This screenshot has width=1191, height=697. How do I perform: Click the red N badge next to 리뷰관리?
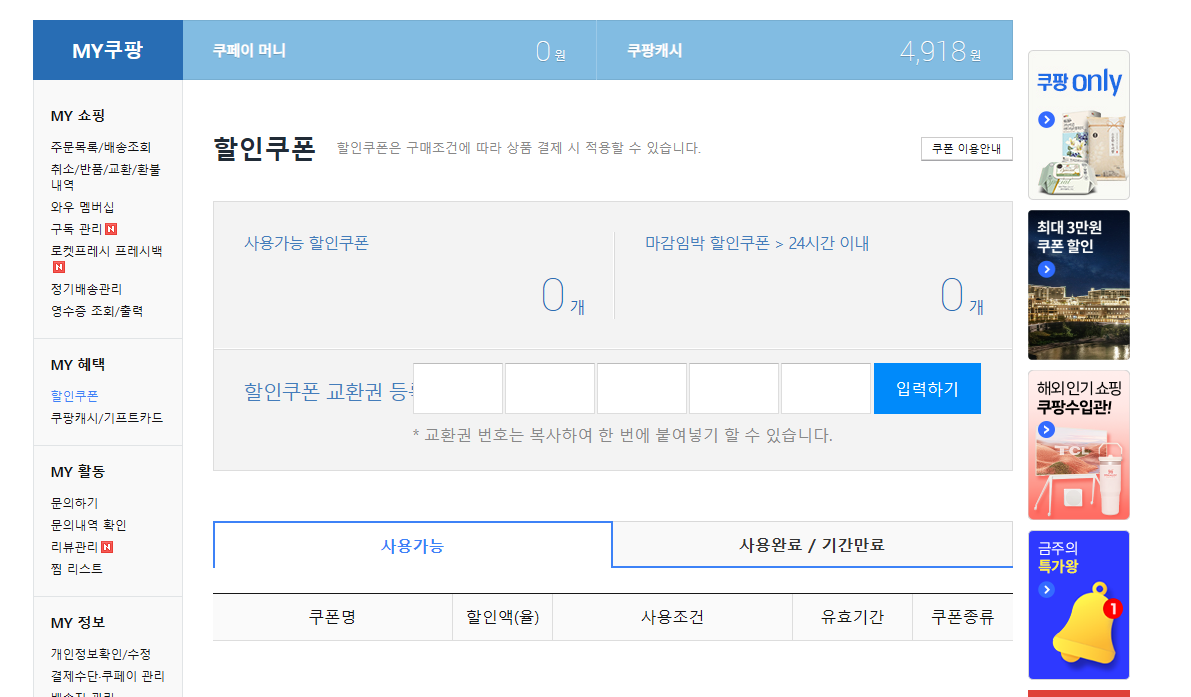point(107,547)
